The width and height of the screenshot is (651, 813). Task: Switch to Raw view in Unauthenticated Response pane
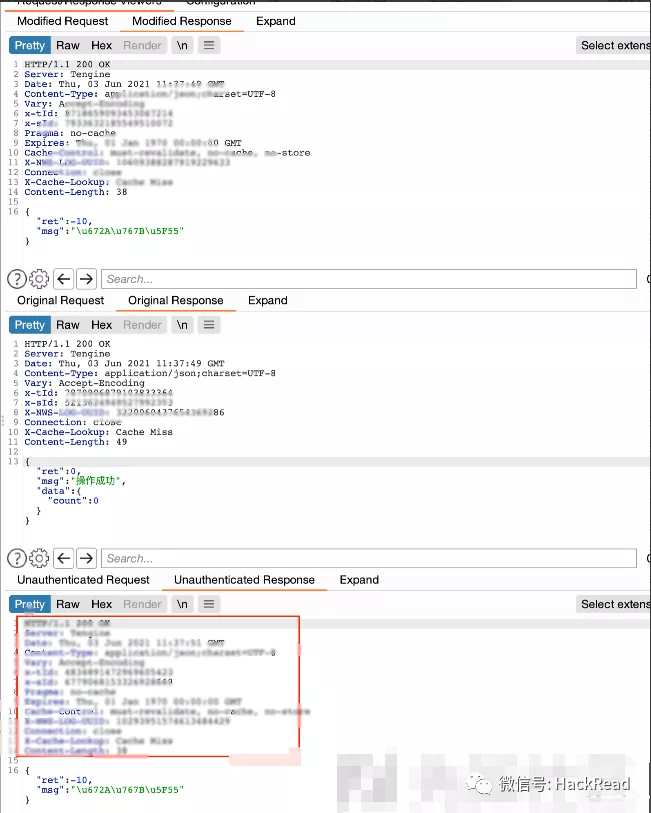68,605
